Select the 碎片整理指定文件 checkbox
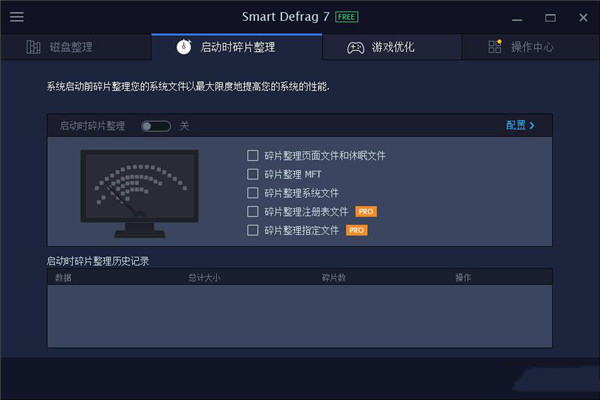 coord(252,230)
